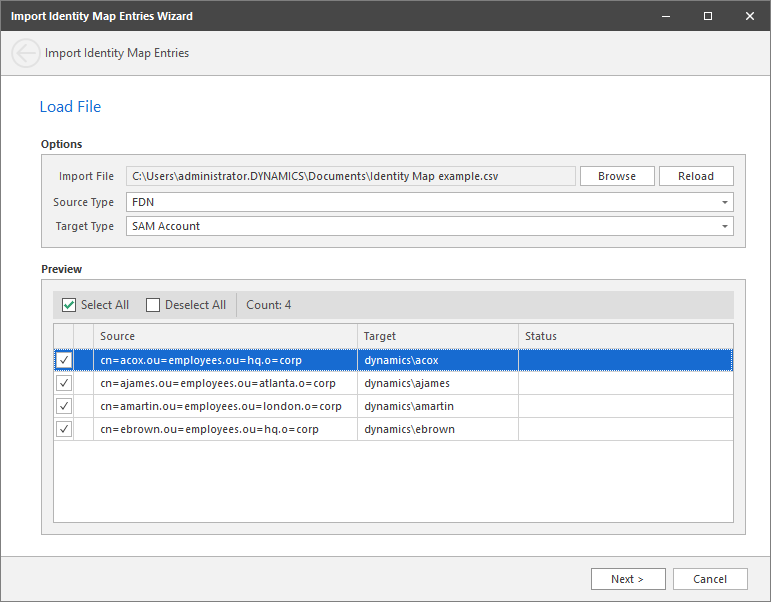771x602 pixels.
Task: Minimize the wizard window
Action: coord(663,16)
